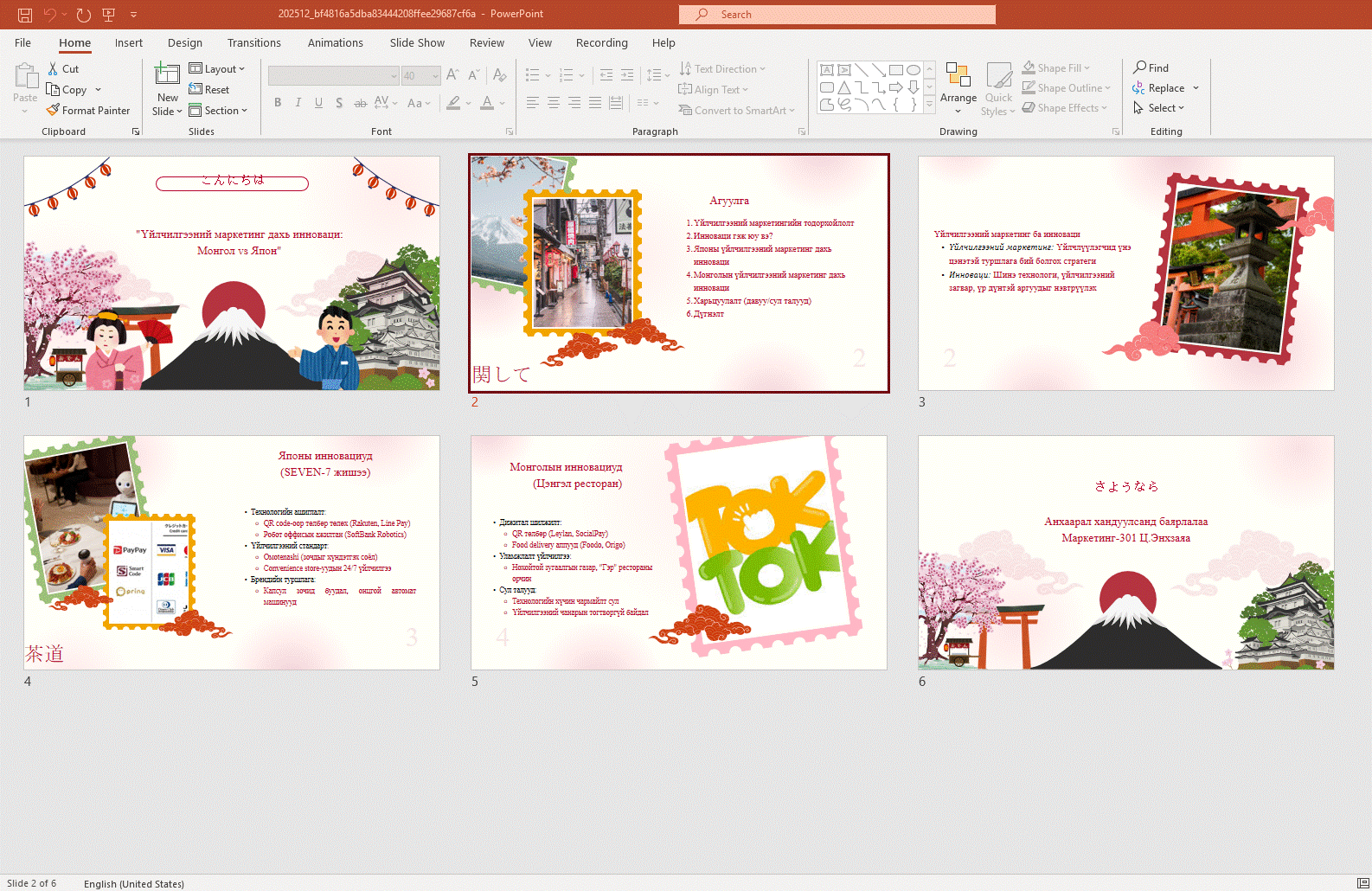Click the Font Color swatch button

click(487, 103)
